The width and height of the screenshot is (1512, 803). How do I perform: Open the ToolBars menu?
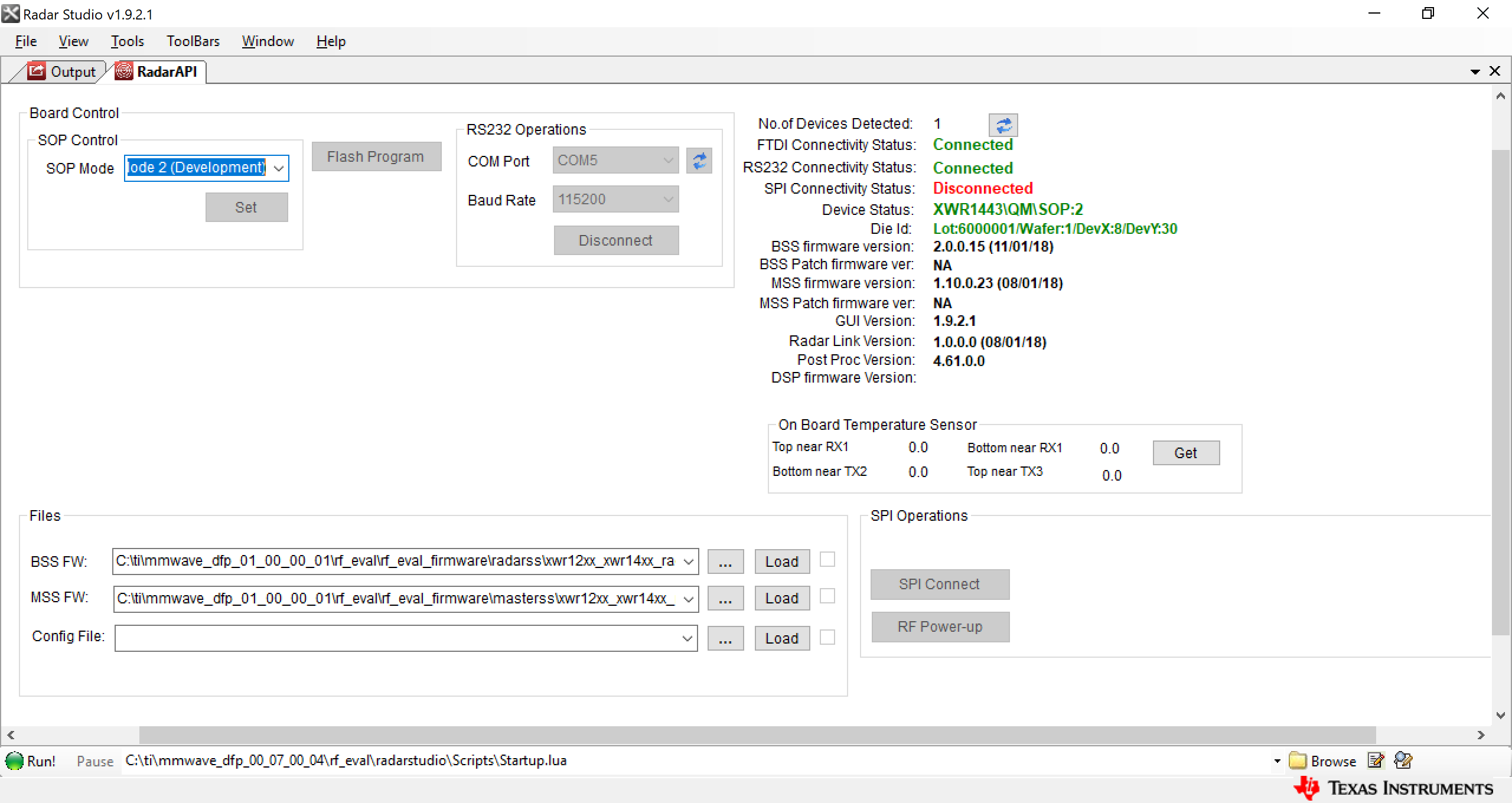(193, 41)
